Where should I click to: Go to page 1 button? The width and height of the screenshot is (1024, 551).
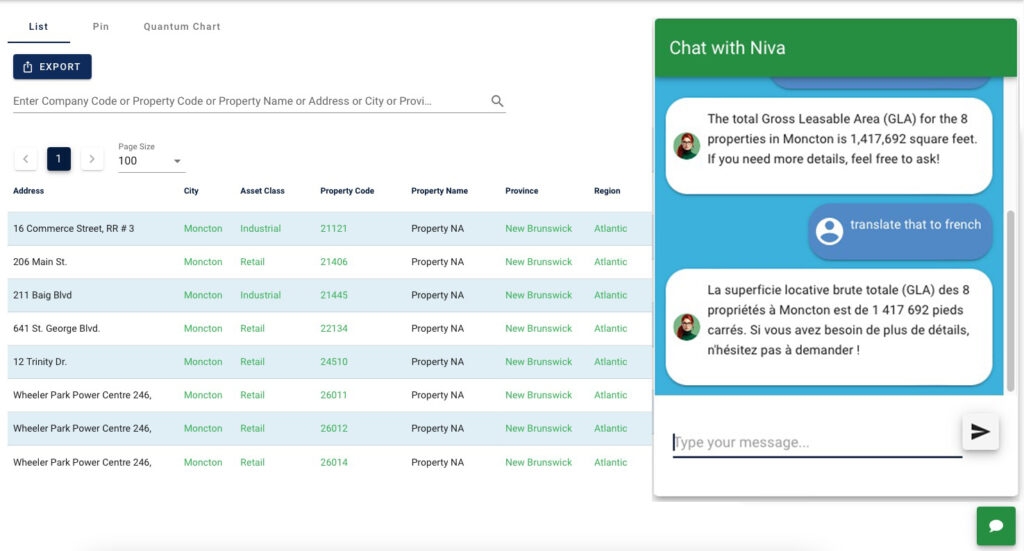(59, 159)
